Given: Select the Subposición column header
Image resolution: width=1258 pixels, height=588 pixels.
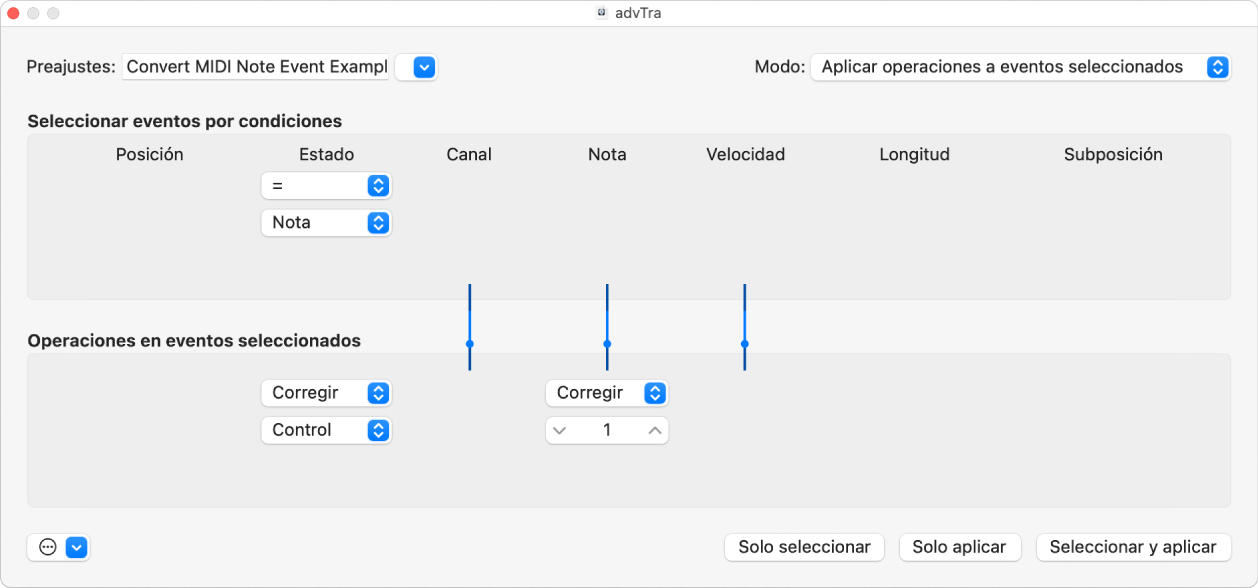Looking at the screenshot, I should [1113, 154].
